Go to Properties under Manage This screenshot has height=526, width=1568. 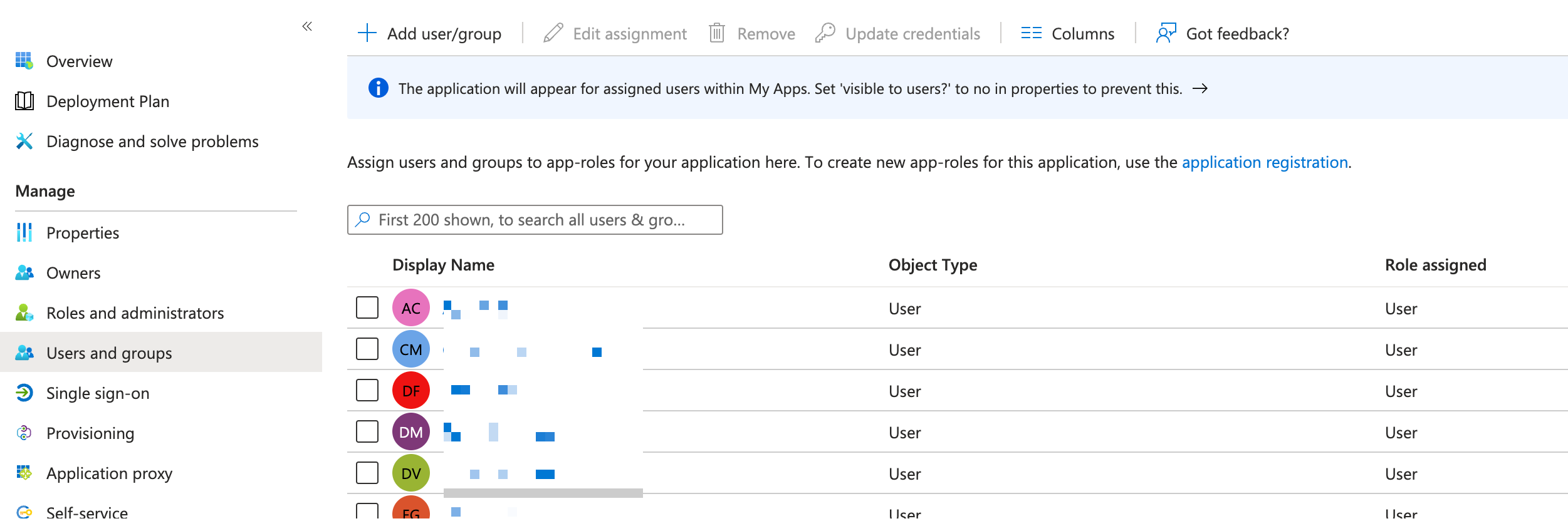(83, 233)
